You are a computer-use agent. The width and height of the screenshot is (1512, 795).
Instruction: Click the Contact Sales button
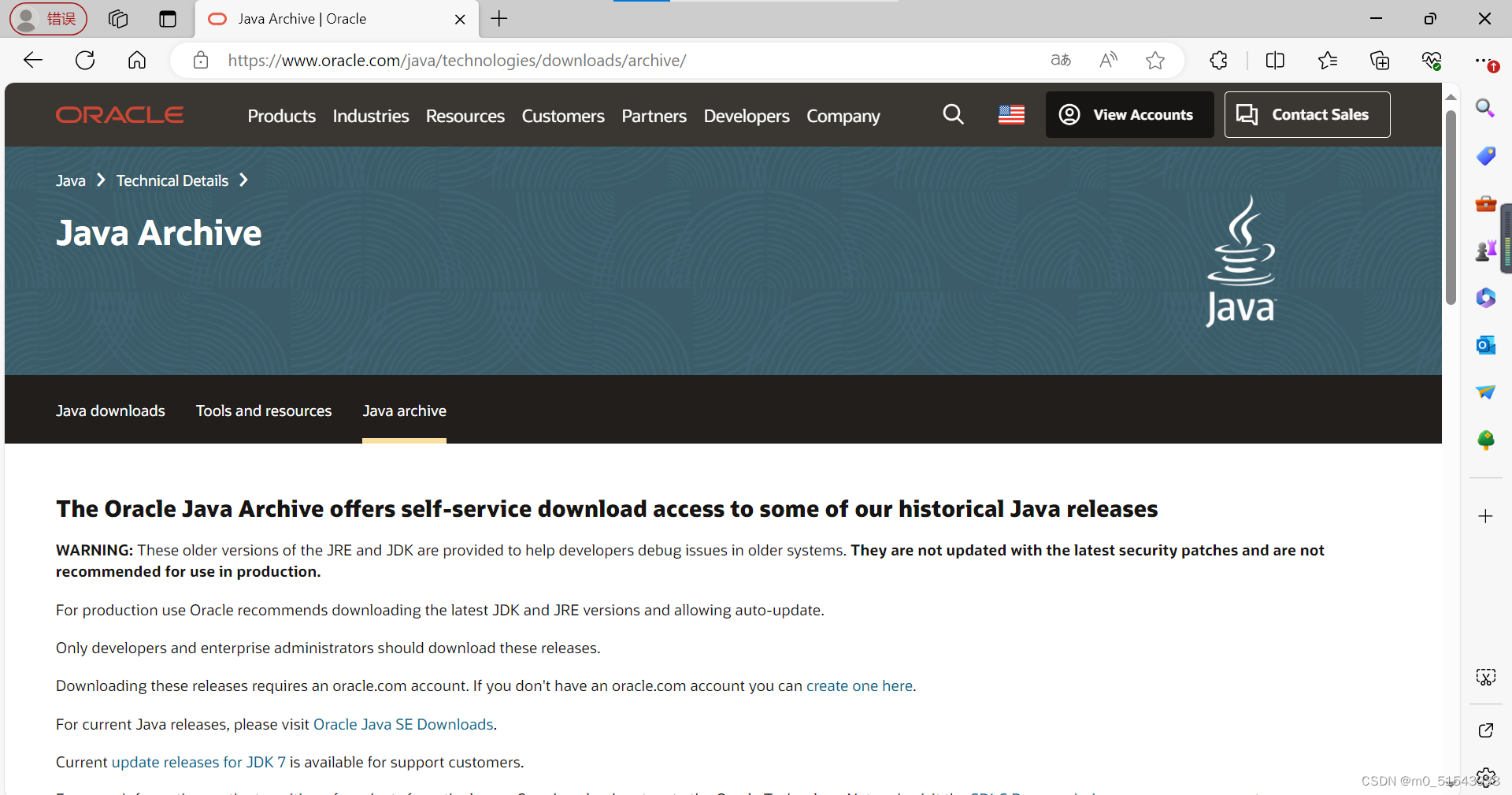pyautogui.click(x=1307, y=114)
